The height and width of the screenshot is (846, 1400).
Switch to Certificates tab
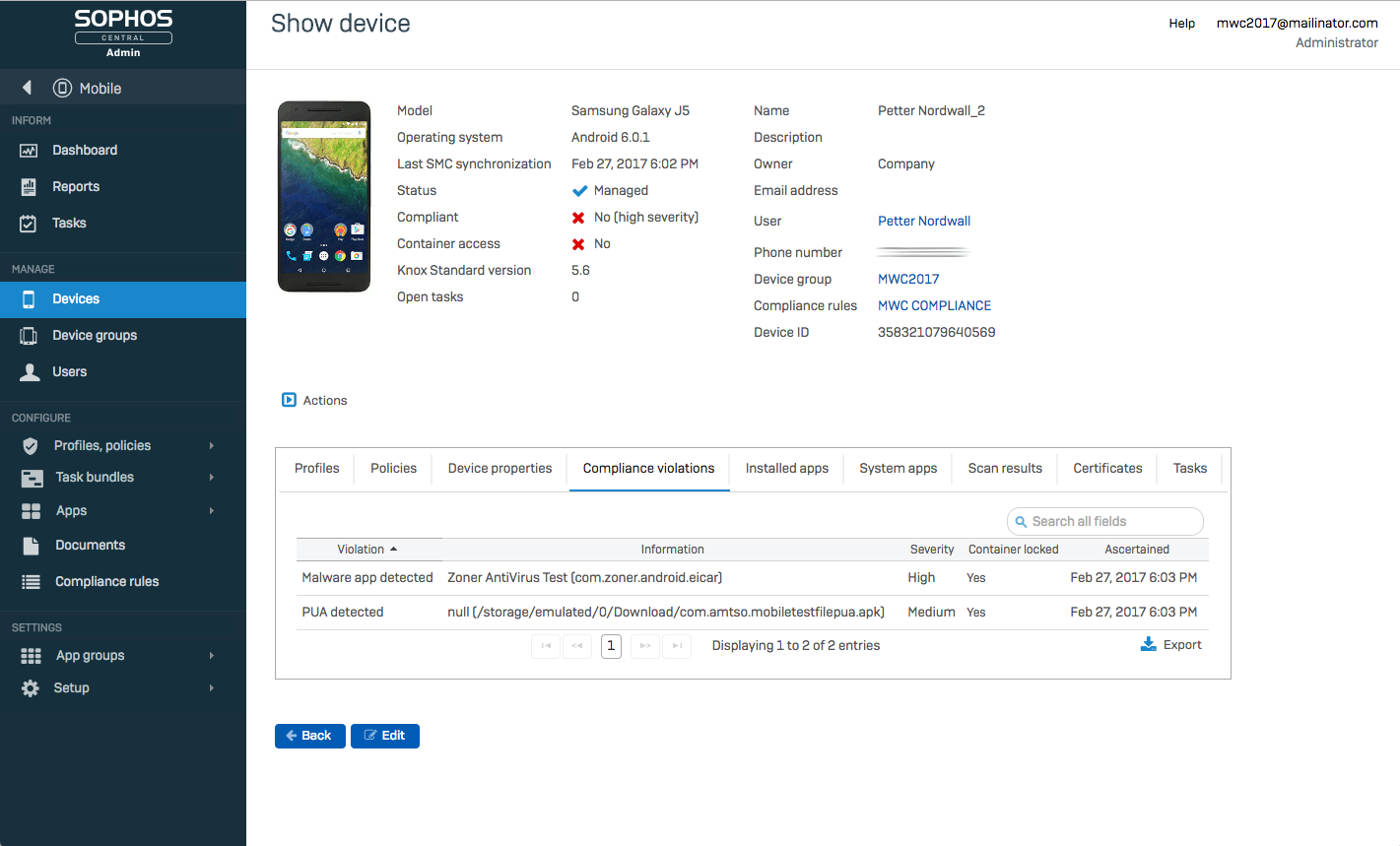click(1108, 469)
